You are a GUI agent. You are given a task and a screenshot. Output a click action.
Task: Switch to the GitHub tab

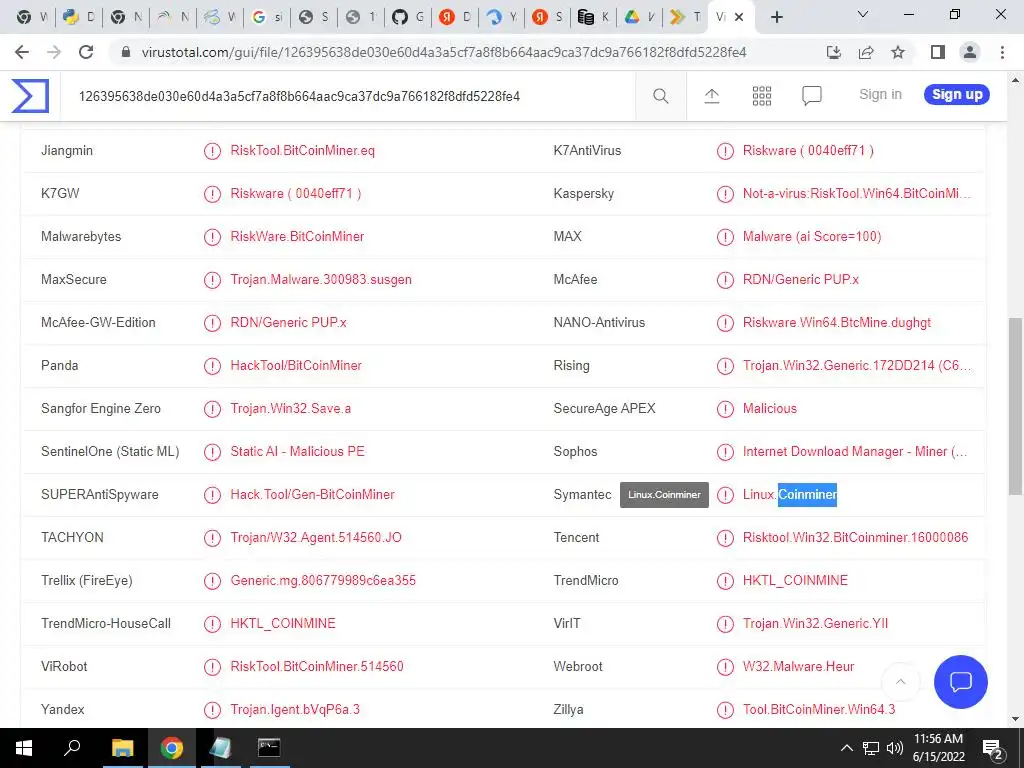point(408,17)
